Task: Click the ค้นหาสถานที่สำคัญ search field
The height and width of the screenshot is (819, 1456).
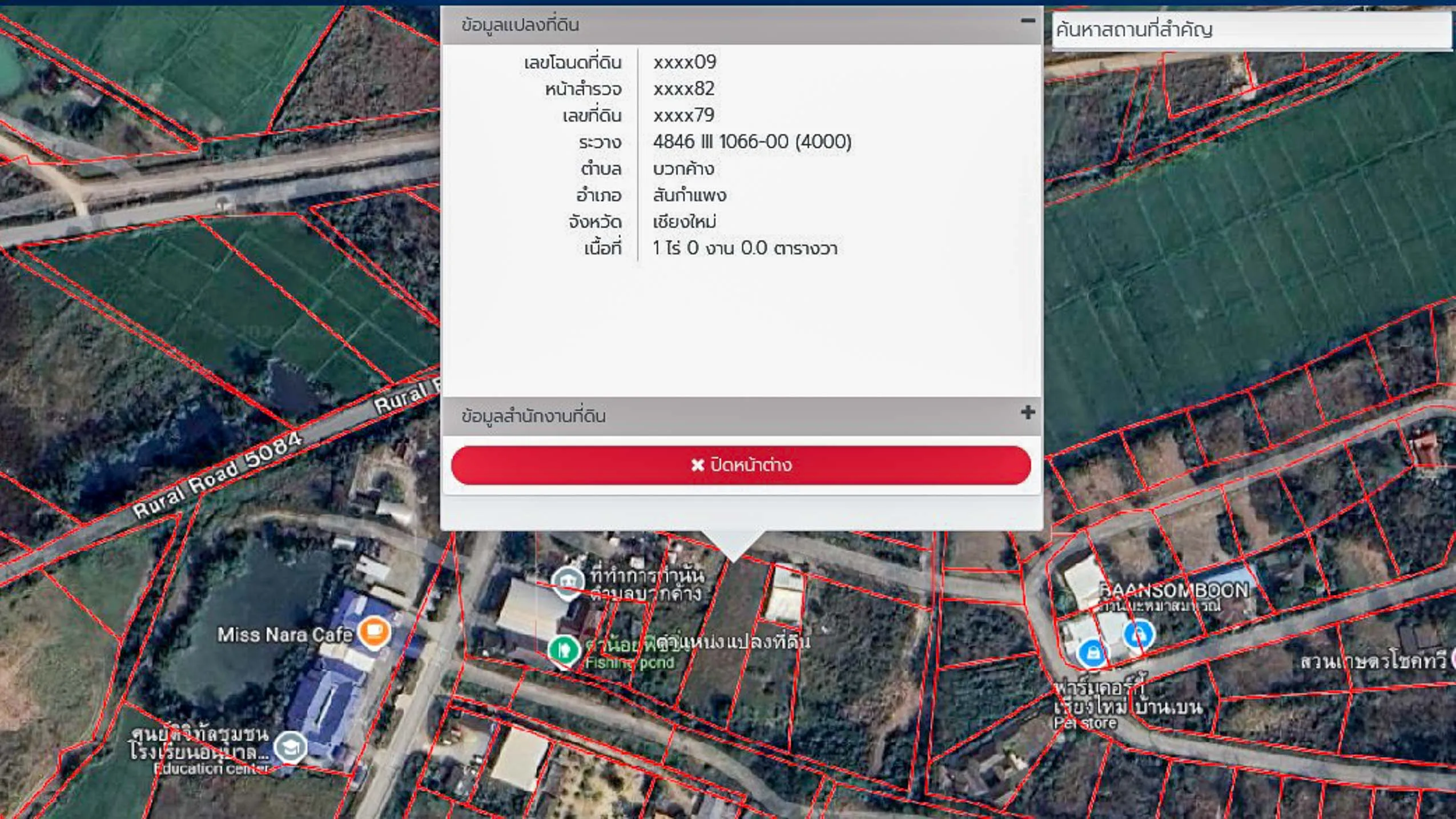Action: (x=1250, y=30)
